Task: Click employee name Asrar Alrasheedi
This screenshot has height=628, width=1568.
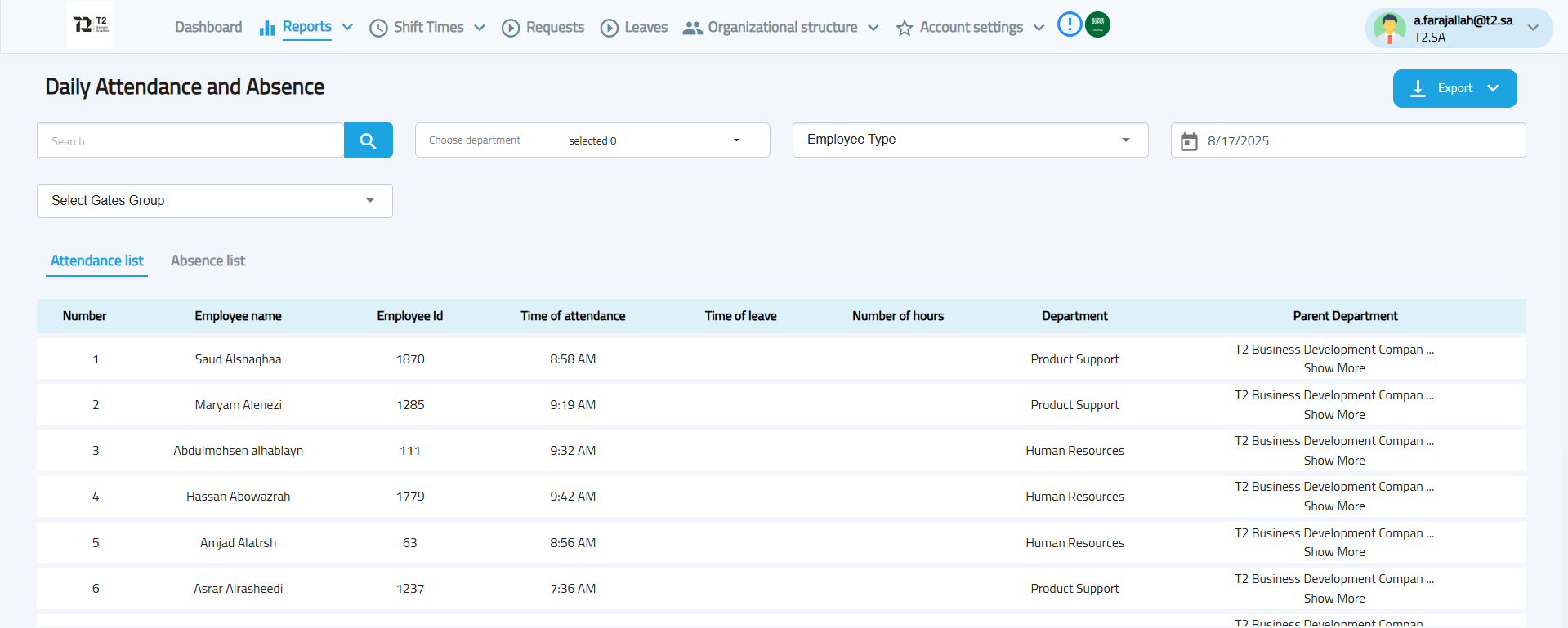Action: click(x=239, y=589)
